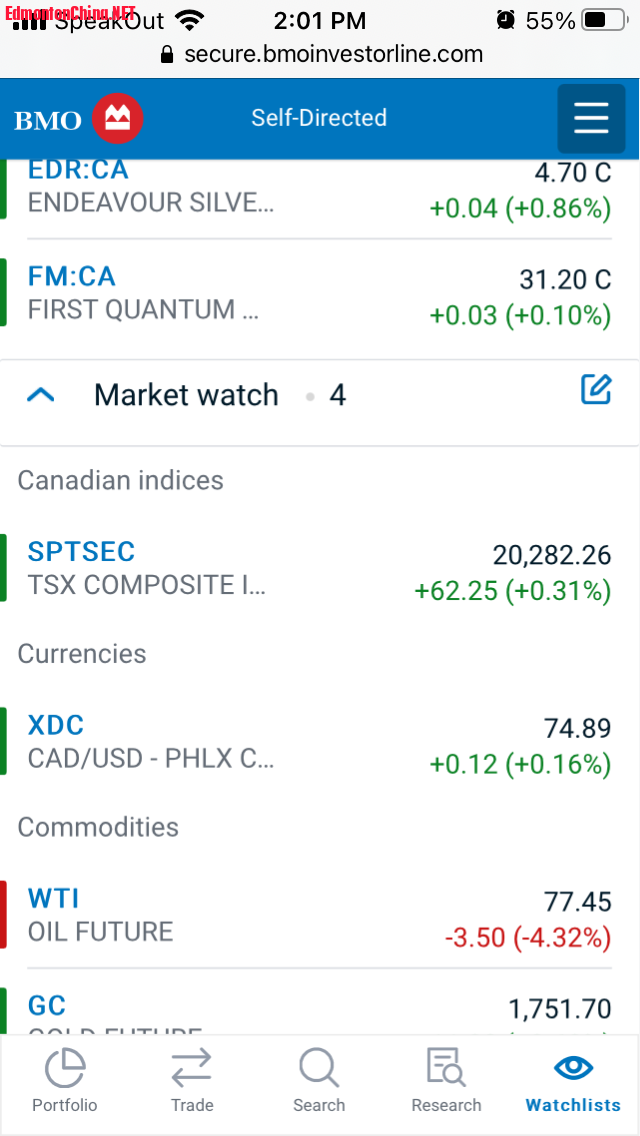Tap the Self-Directed header text
The image size is (640, 1136).
pos(319,118)
